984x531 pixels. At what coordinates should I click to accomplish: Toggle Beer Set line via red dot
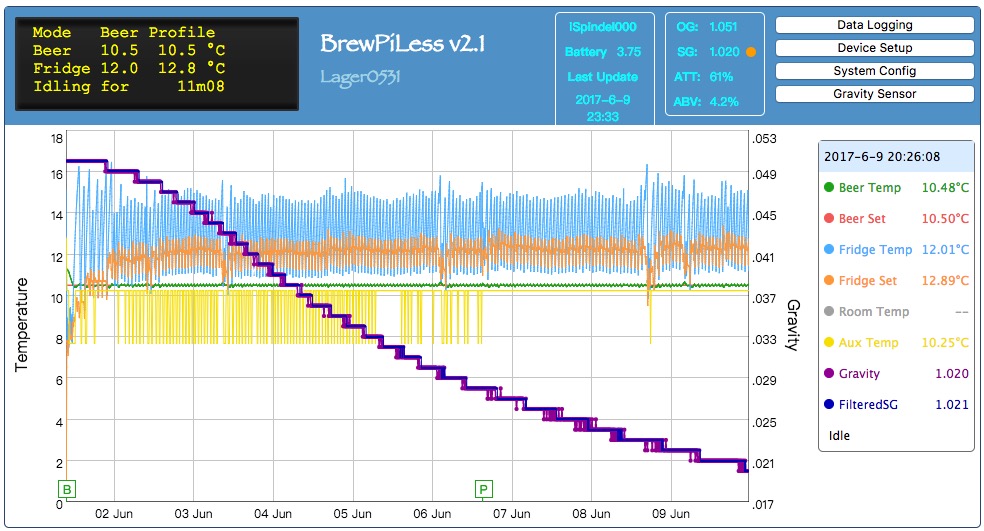point(828,218)
